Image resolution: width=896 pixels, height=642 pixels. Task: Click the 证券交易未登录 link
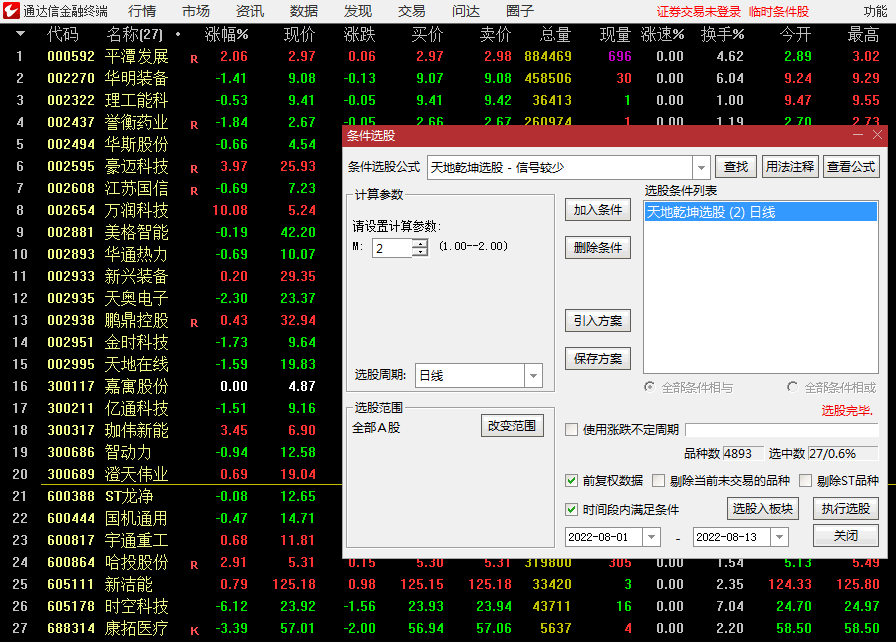pos(698,11)
